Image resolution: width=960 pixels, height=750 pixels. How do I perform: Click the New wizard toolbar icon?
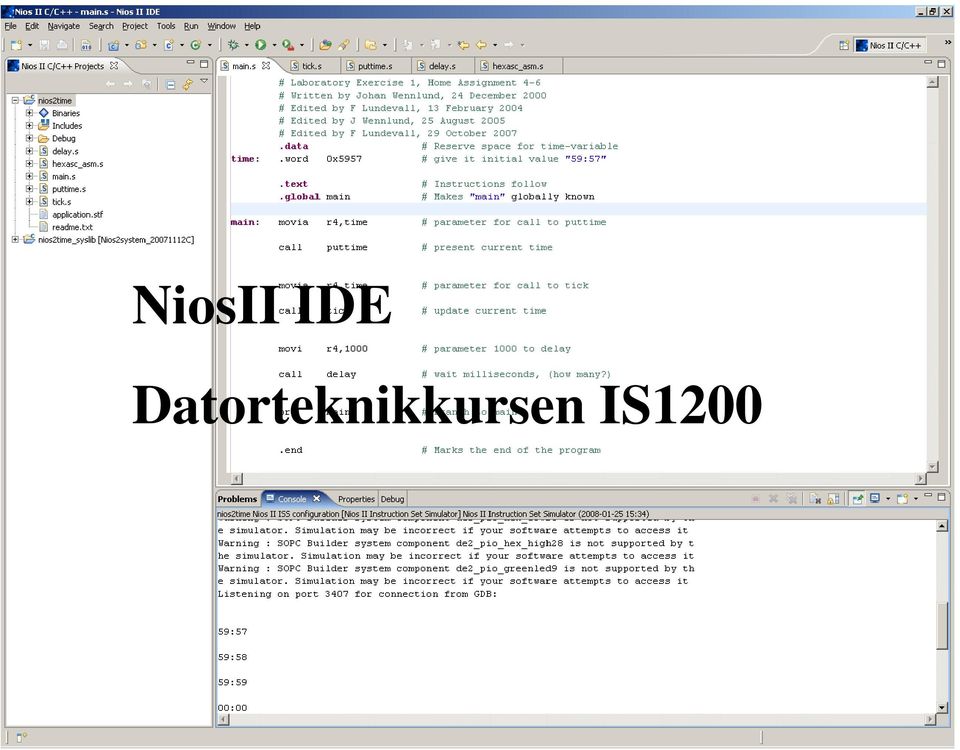coord(17,45)
